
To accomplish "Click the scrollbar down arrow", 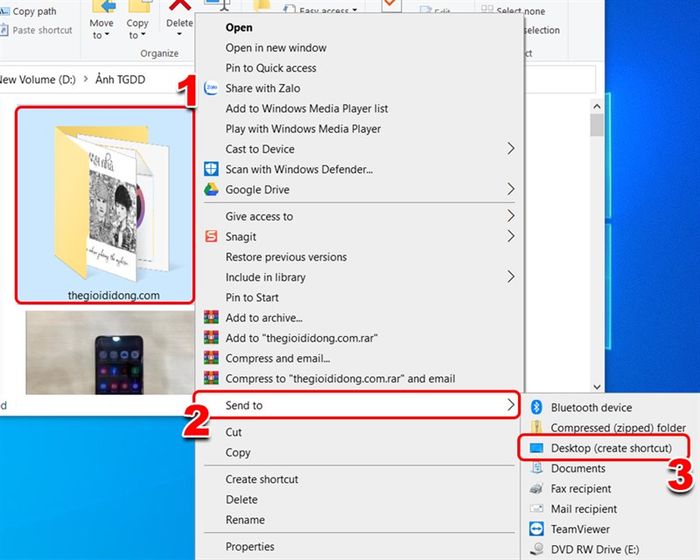I will (x=597, y=387).
